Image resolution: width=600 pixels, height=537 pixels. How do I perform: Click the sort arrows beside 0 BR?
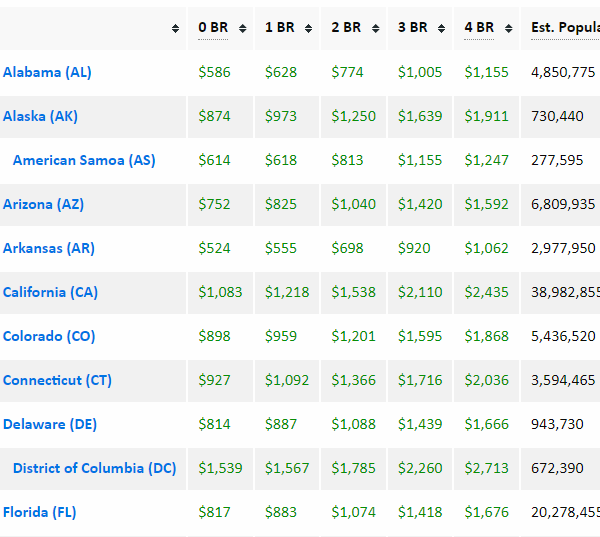pyautogui.click(x=243, y=28)
